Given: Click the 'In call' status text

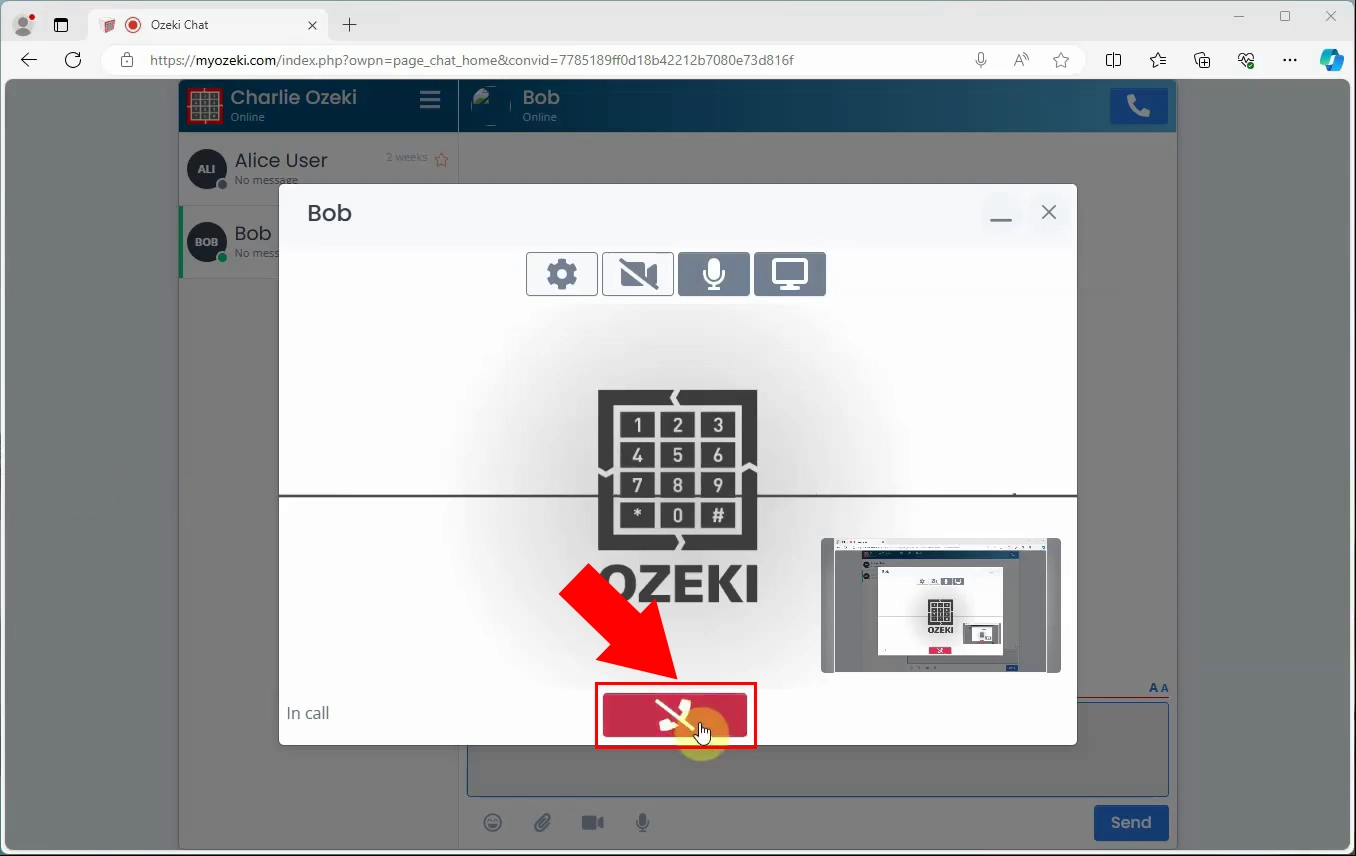Looking at the screenshot, I should [308, 713].
